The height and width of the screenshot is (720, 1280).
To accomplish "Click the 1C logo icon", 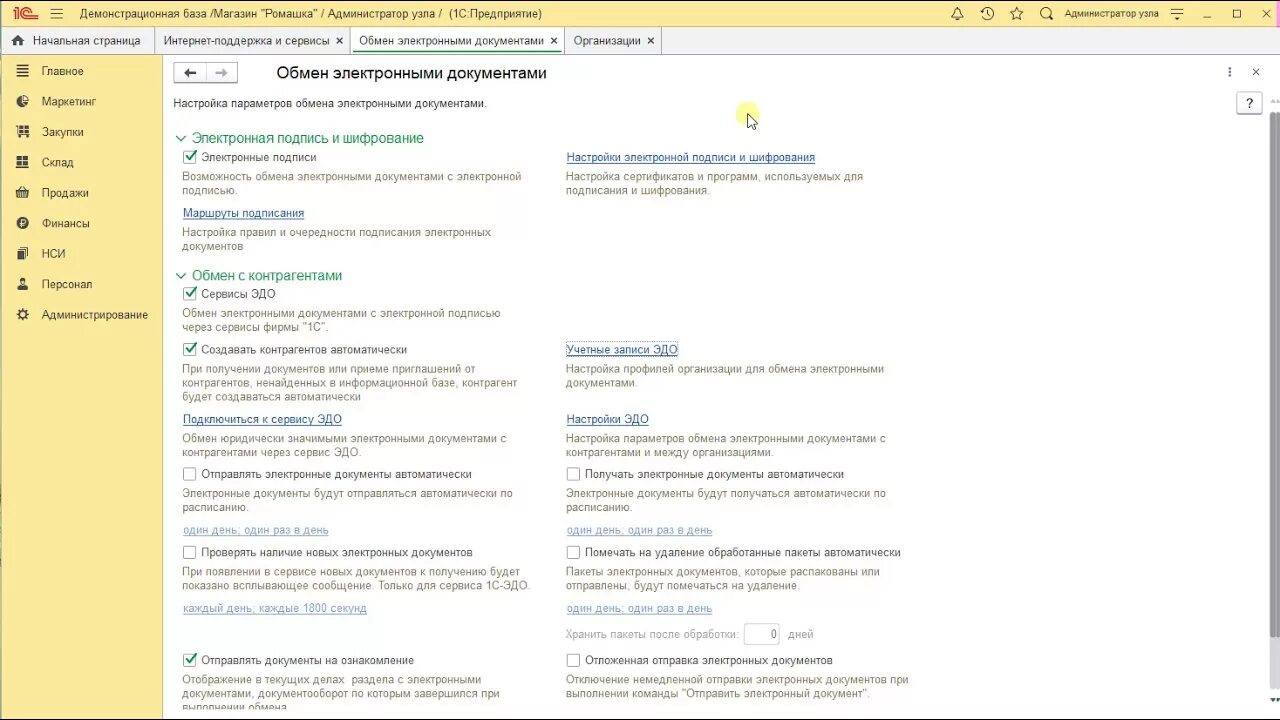I will pos(25,14).
